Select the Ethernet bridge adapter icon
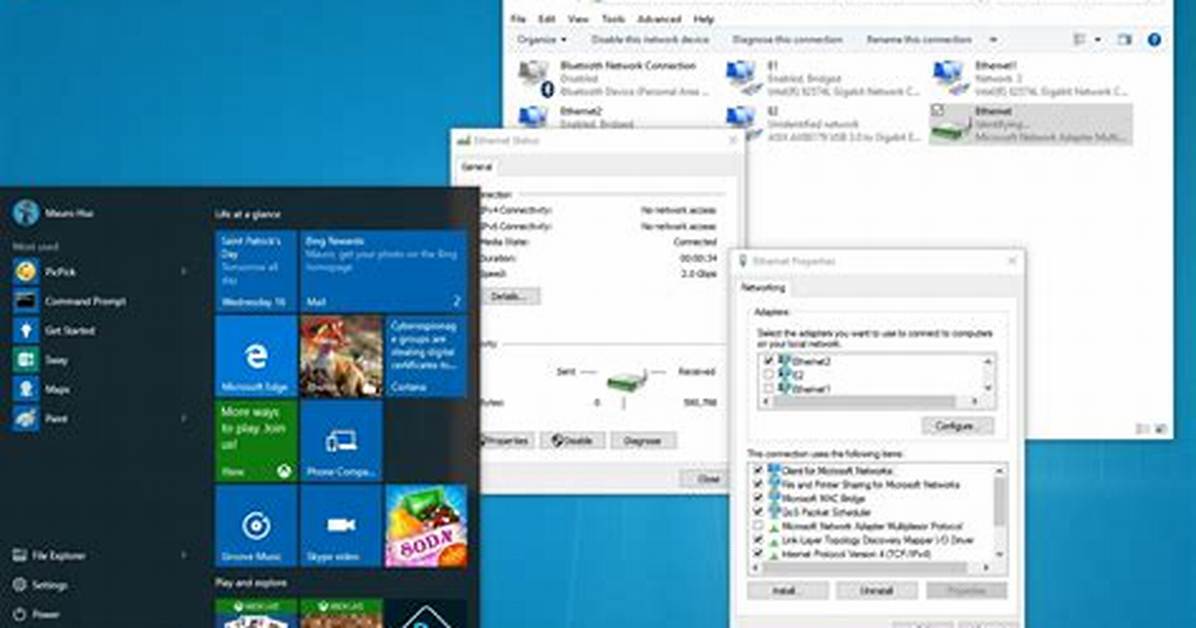Screen dimensions: 1196x628 pyautogui.click(x=949, y=126)
